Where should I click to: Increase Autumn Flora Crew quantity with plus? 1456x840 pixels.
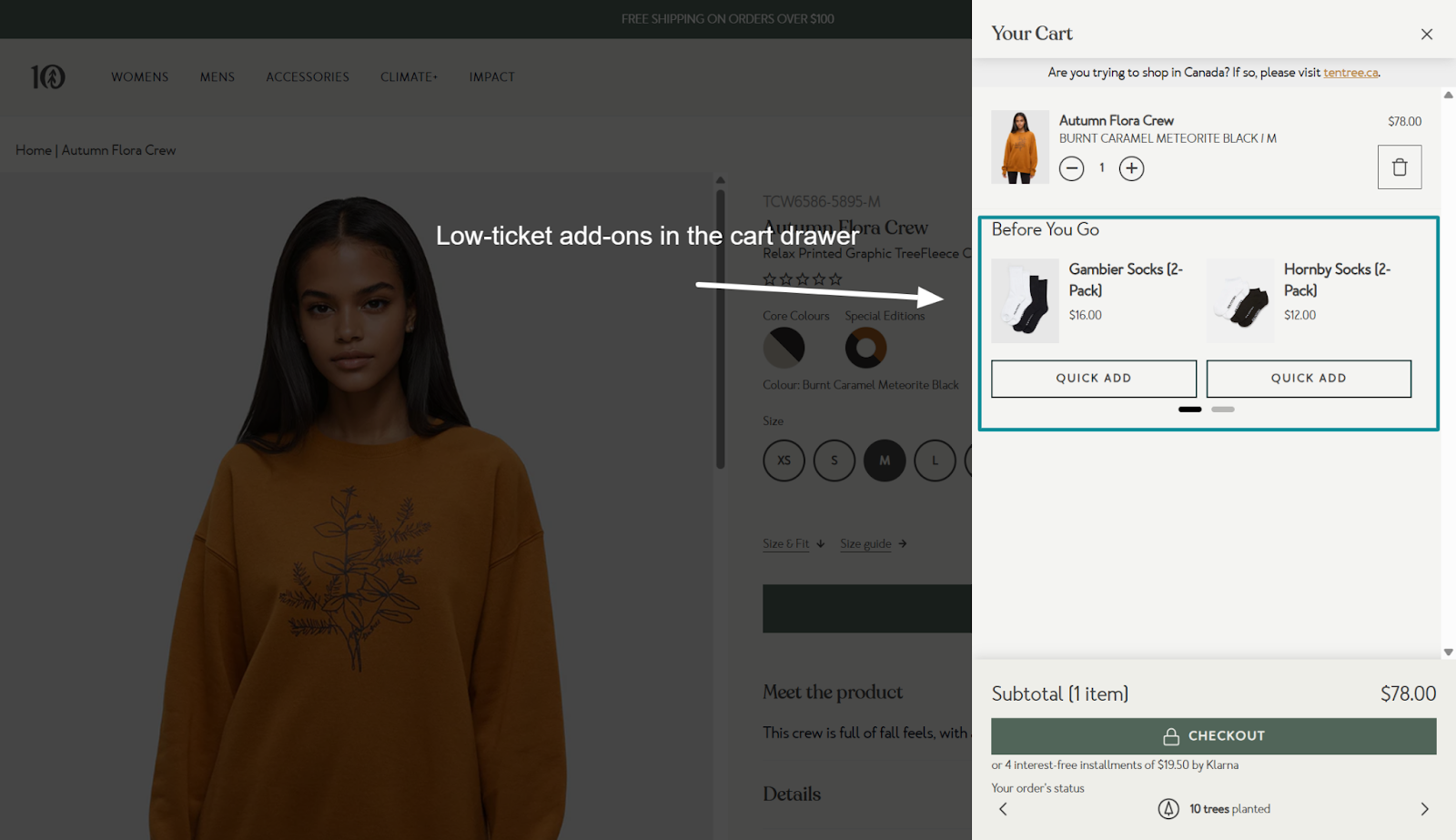pos(1131,168)
